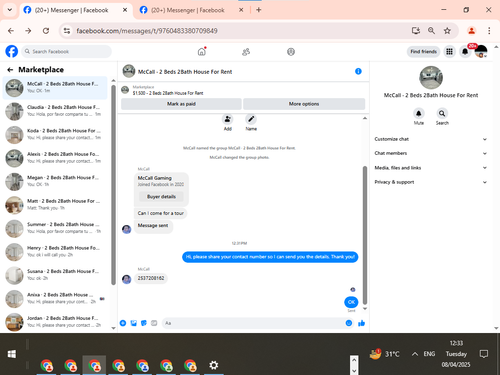Open Matt chat in list

(55, 204)
